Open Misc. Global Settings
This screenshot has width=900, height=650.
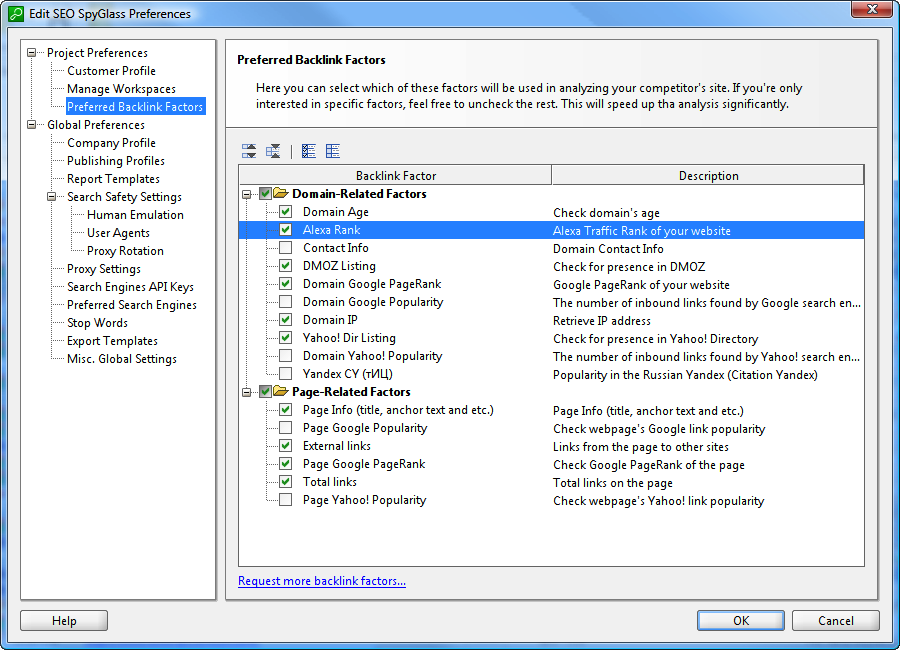(122, 358)
